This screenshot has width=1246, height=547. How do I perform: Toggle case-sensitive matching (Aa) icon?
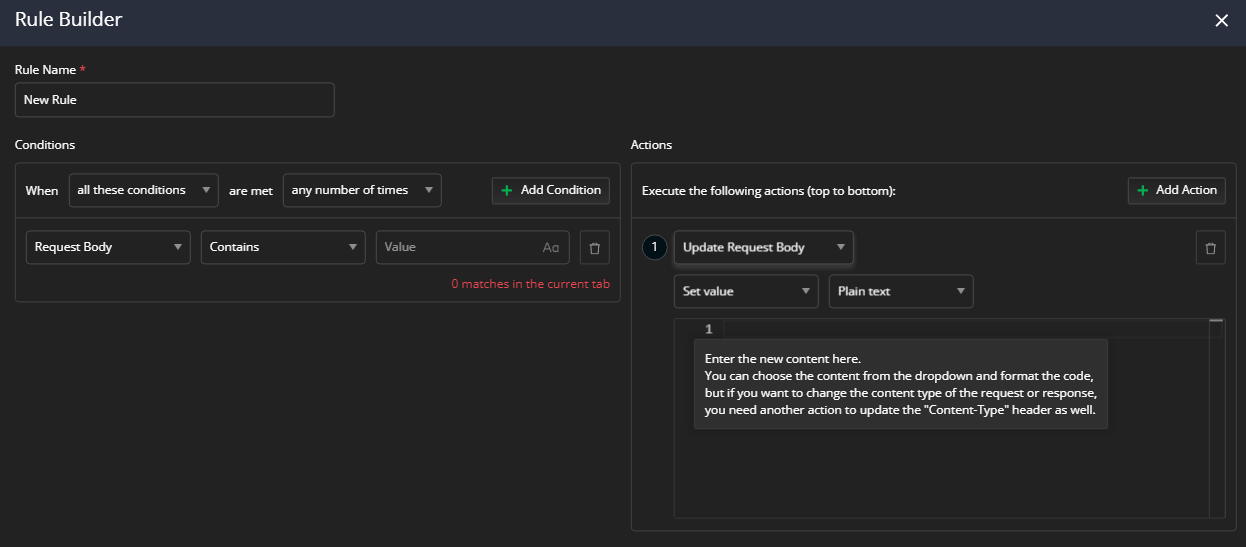[551, 247]
